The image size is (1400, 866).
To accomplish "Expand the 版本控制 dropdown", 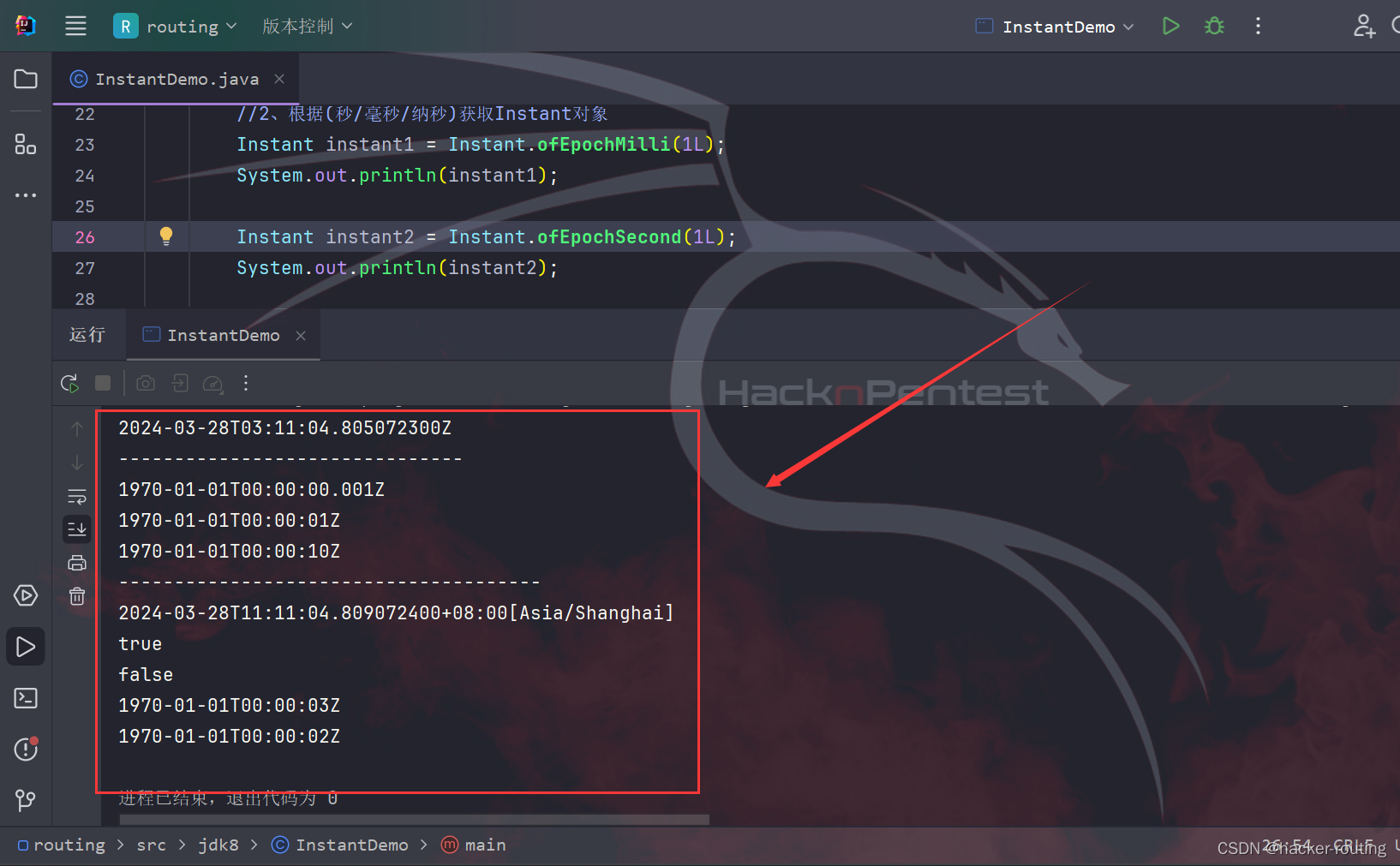I will pyautogui.click(x=306, y=26).
